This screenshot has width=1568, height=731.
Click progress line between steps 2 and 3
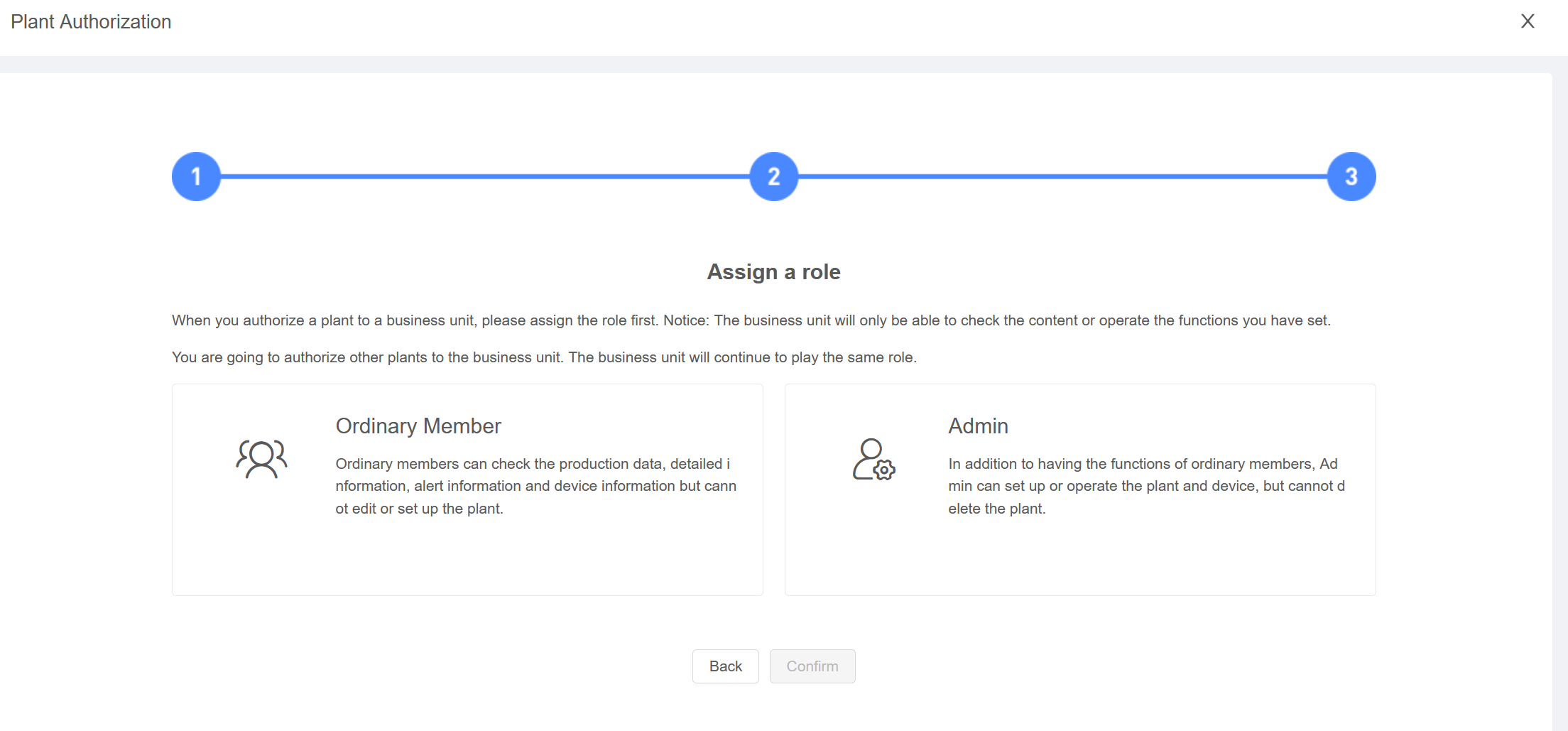[x=1062, y=177]
